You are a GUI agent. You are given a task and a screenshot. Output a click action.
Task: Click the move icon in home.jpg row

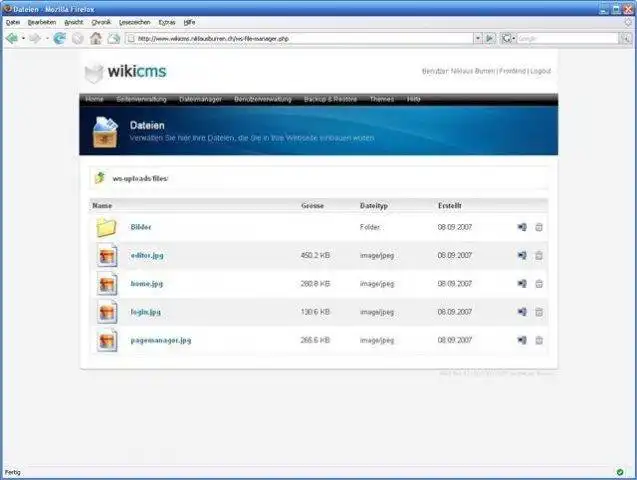pyautogui.click(x=522, y=283)
